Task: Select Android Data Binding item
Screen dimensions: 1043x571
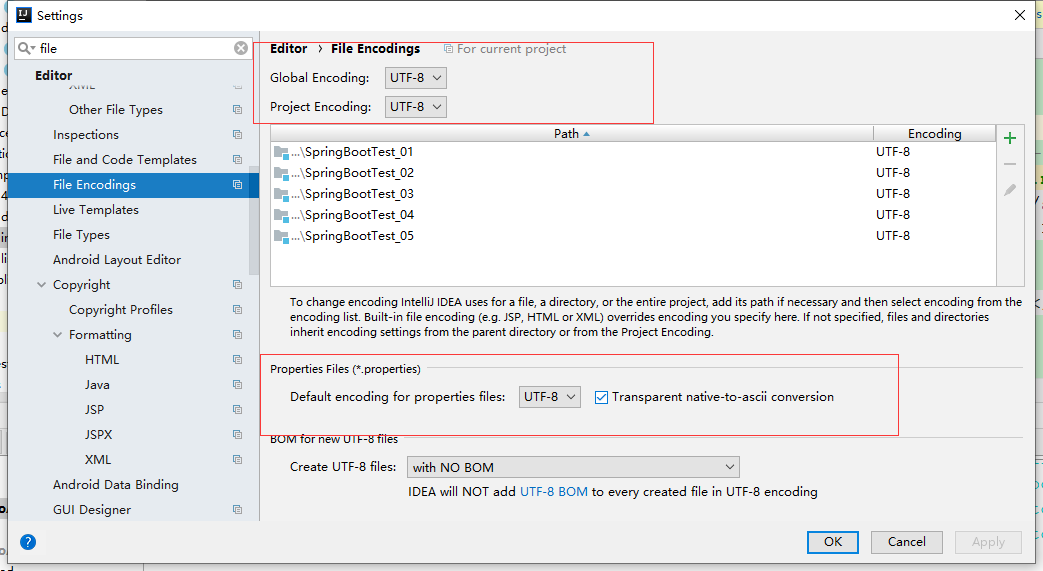Action: 116,484
